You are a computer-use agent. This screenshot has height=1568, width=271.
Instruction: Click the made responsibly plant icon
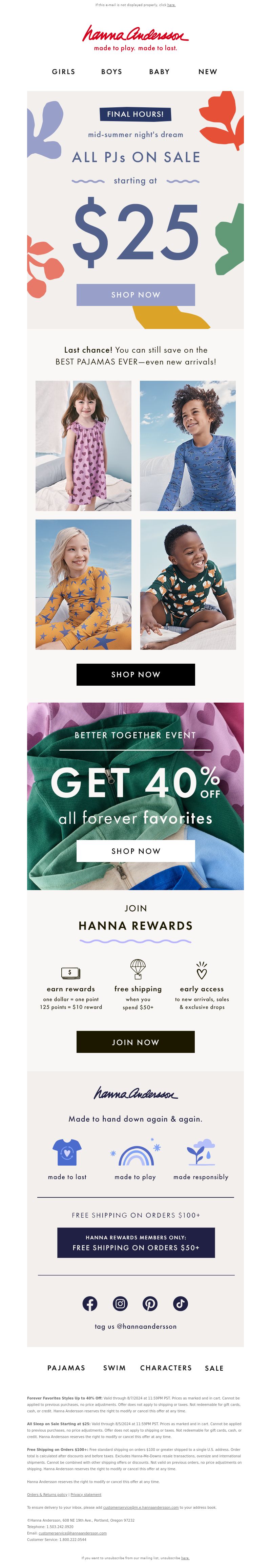coord(201,1152)
